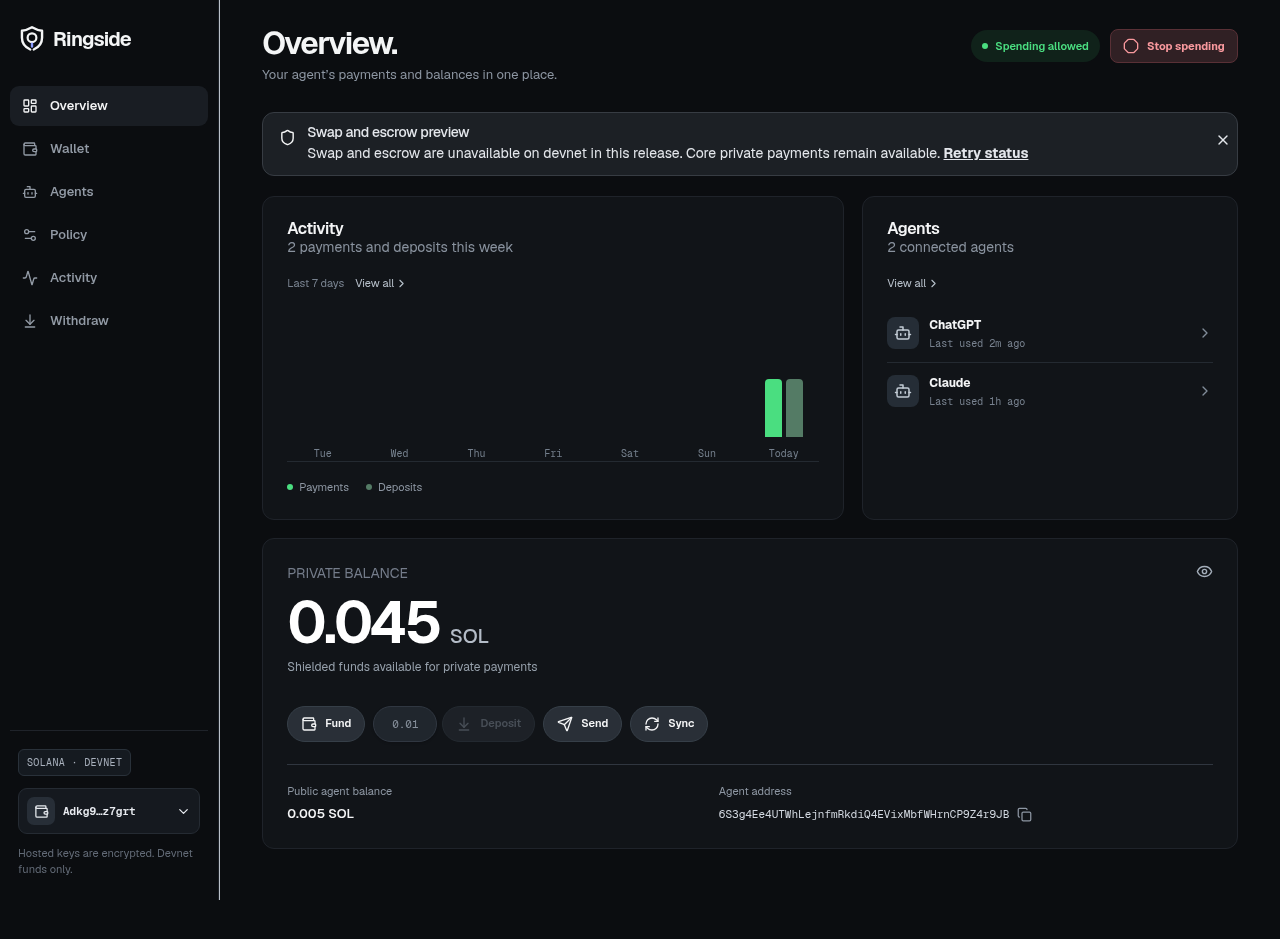
Task: Click the Send button
Action: 582,724
